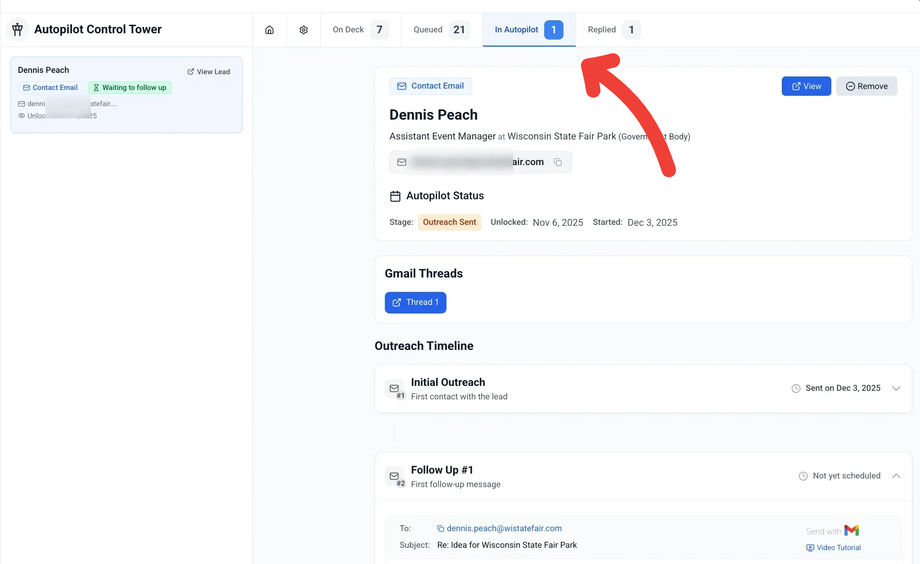Open the settings gear tab

tap(304, 30)
